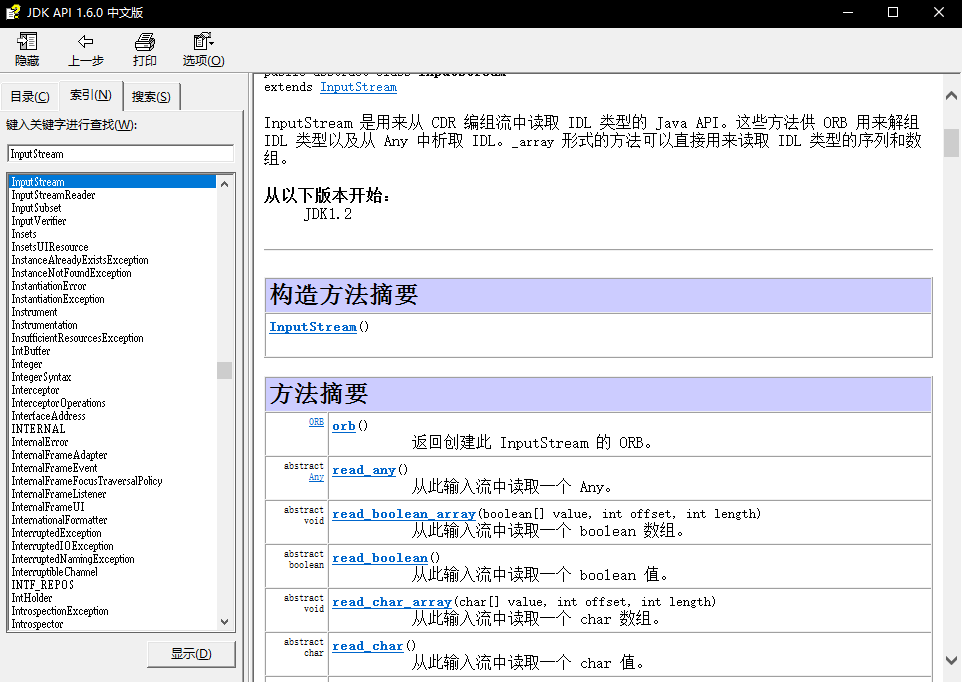962x682 pixels.
Task: Pick InterfaceAddress in the index list
Action: click(48, 416)
